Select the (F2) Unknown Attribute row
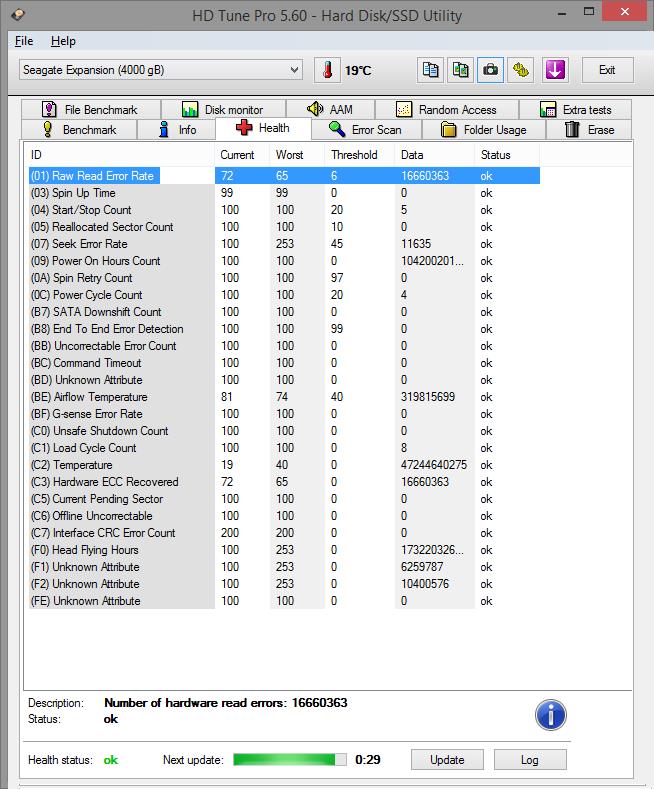Viewport: 654px width, 789px height. 284,584
